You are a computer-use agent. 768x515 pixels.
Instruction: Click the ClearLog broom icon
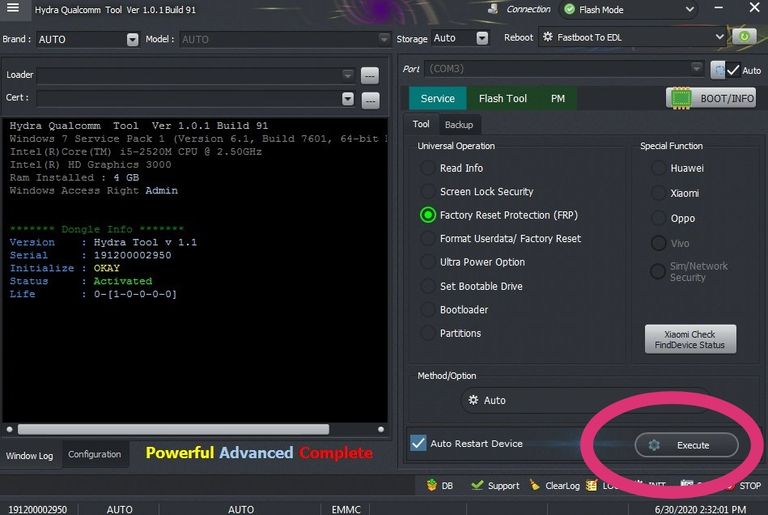click(534, 485)
